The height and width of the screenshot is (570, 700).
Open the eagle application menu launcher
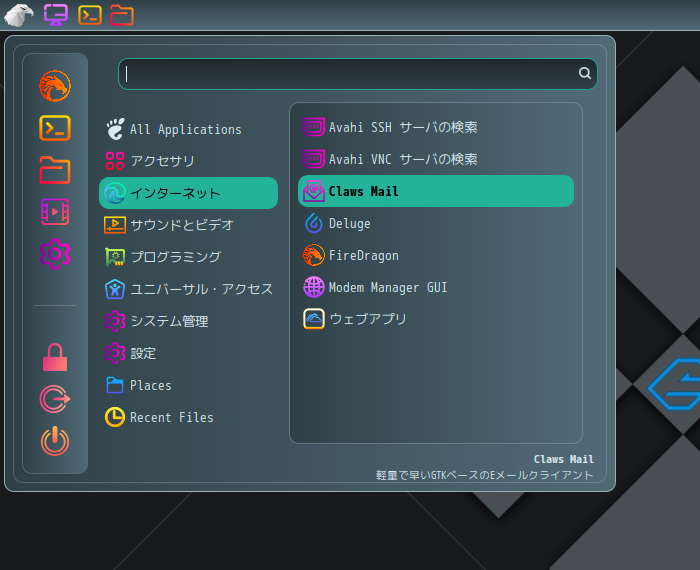pyautogui.click(x=19, y=15)
